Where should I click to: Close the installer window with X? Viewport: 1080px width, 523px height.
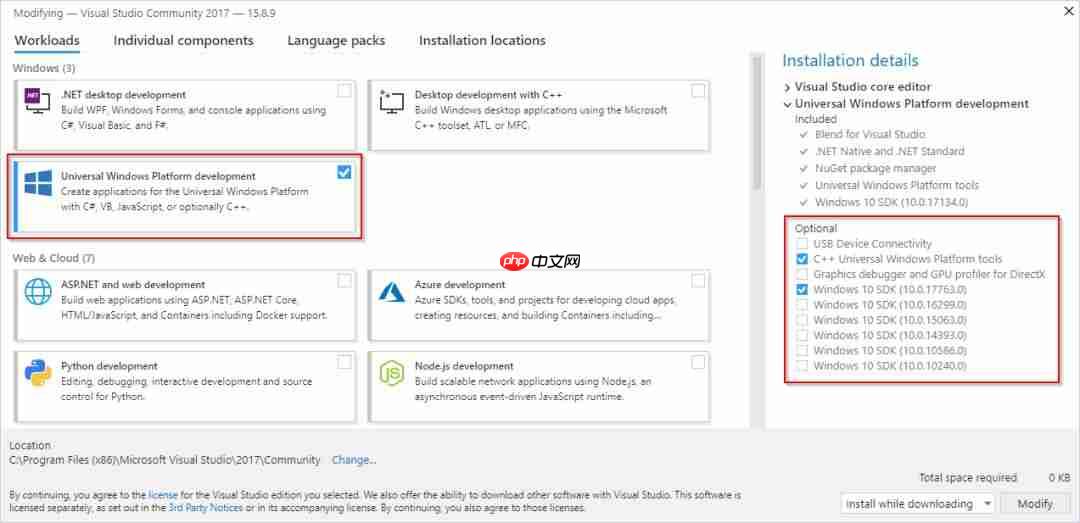pos(1070,9)
